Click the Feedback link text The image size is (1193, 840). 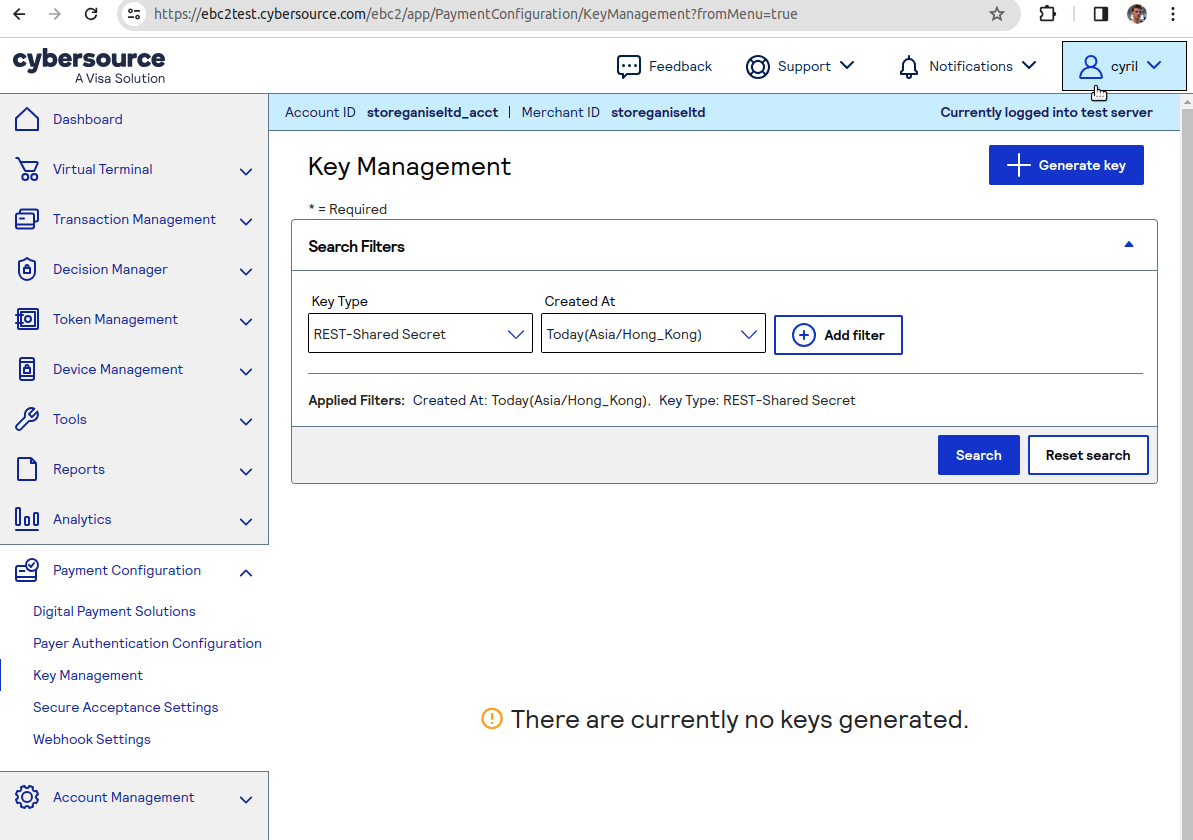[x=680, y=66]
